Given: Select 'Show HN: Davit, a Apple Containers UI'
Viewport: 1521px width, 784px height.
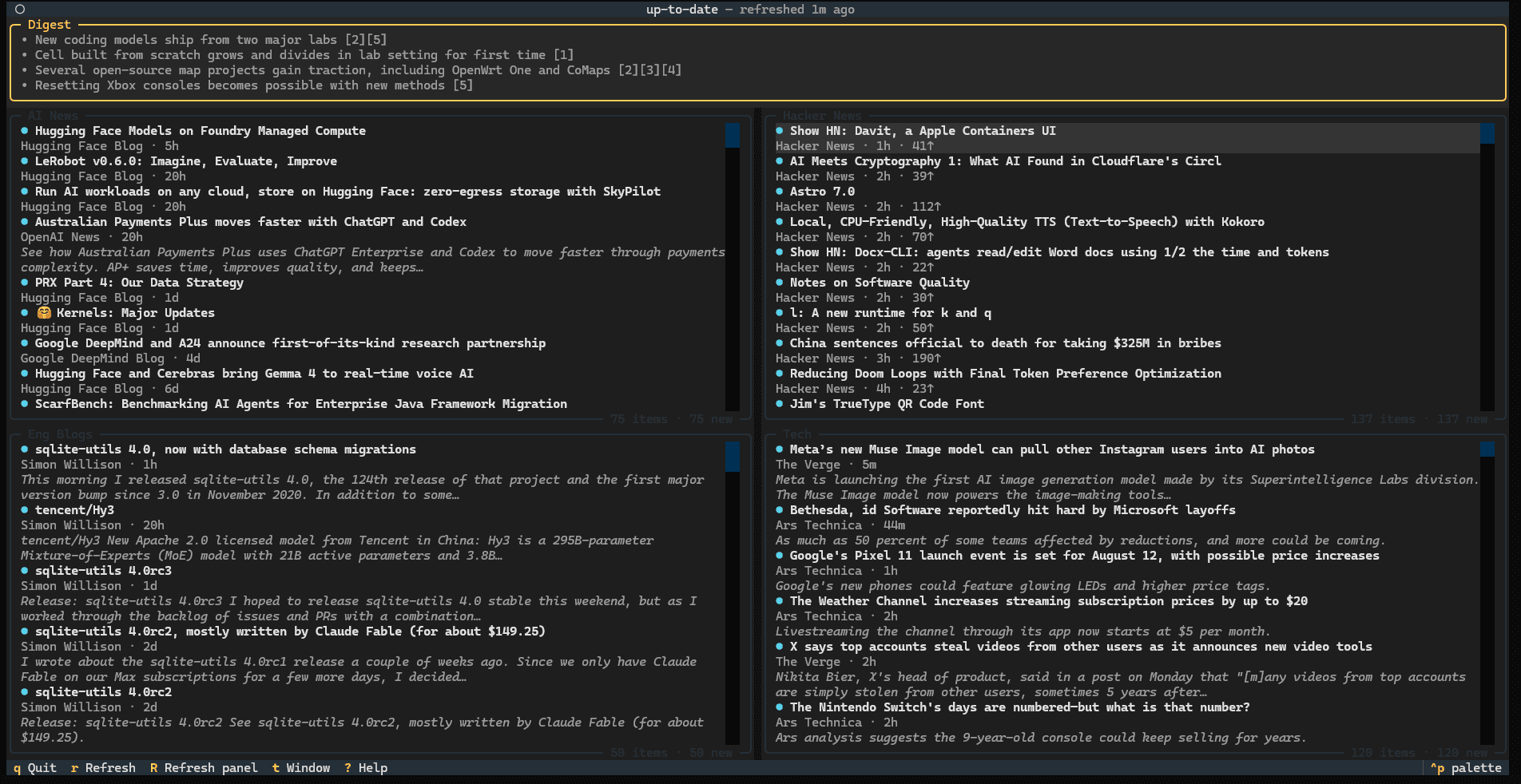Looking at the screenshot, I should pos(923,131).
